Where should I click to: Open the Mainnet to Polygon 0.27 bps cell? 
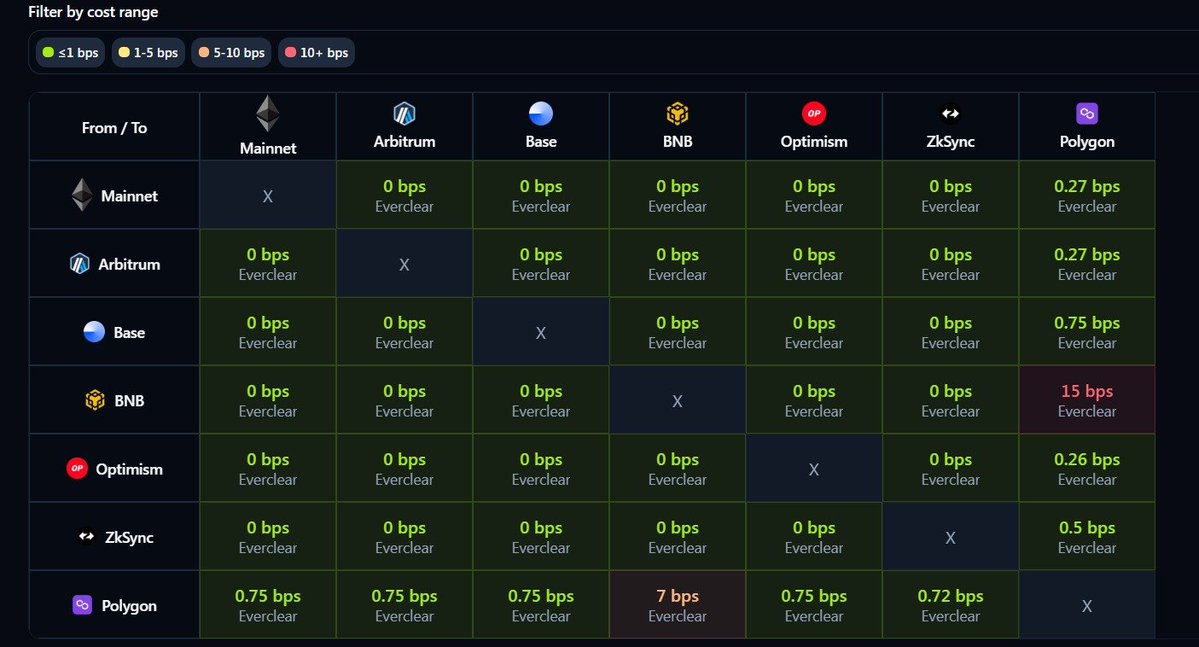tap(1087, 195)
